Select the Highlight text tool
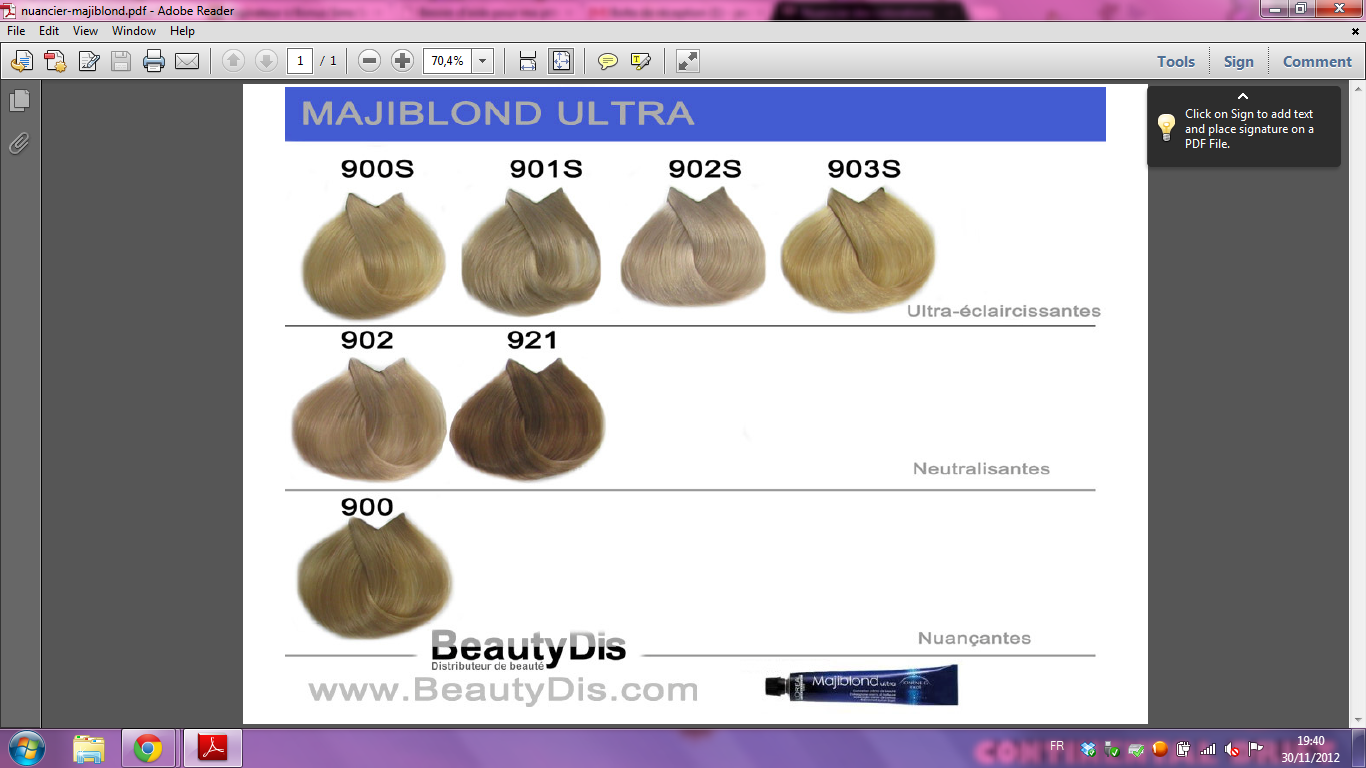This screenshot has width=1366, height=768. tap(641, 62)
